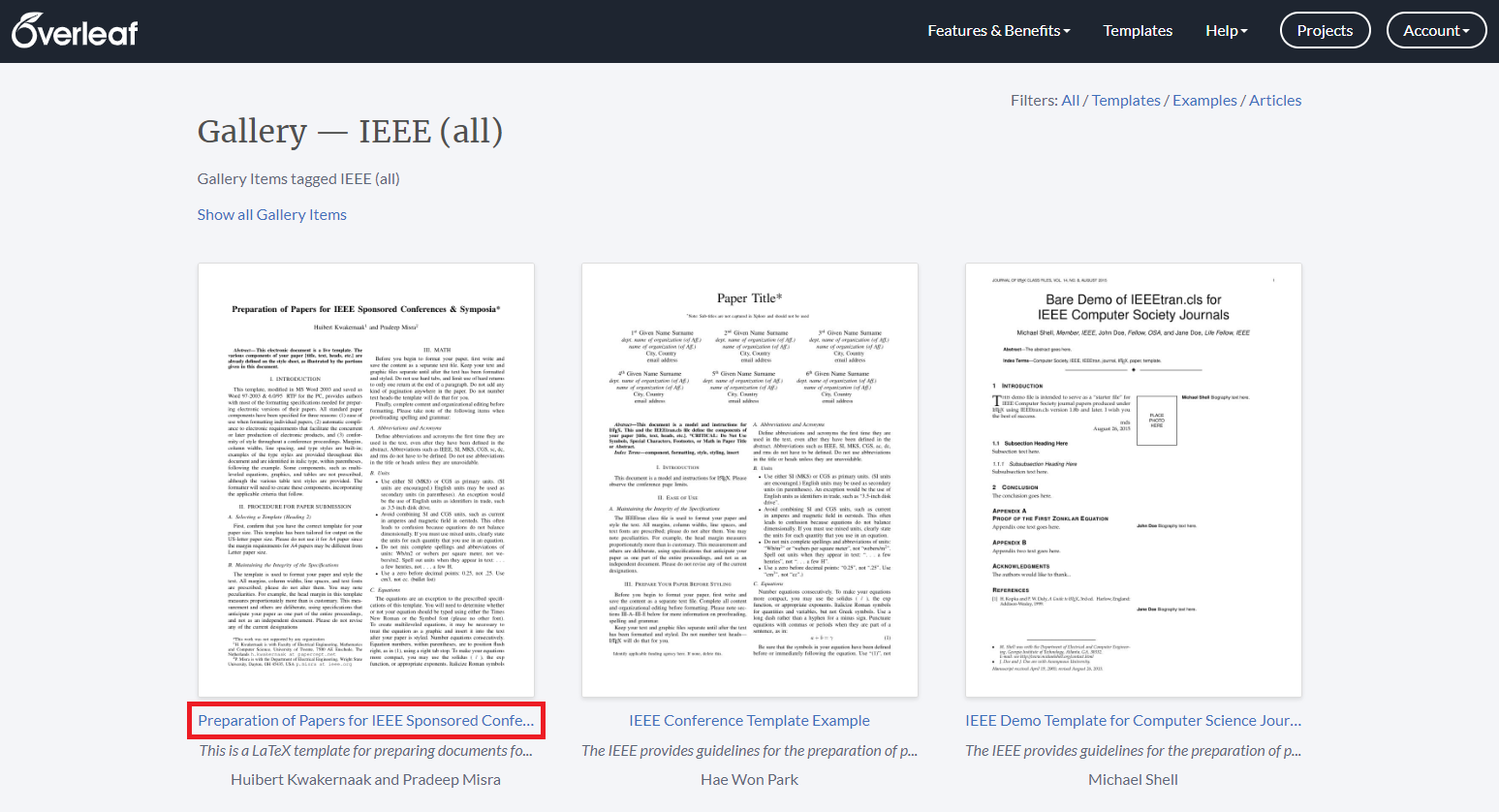Screen dimensions: 1499x812
Task: Click the Gallery — IEEE (all) heading
Action: point(350,131)
